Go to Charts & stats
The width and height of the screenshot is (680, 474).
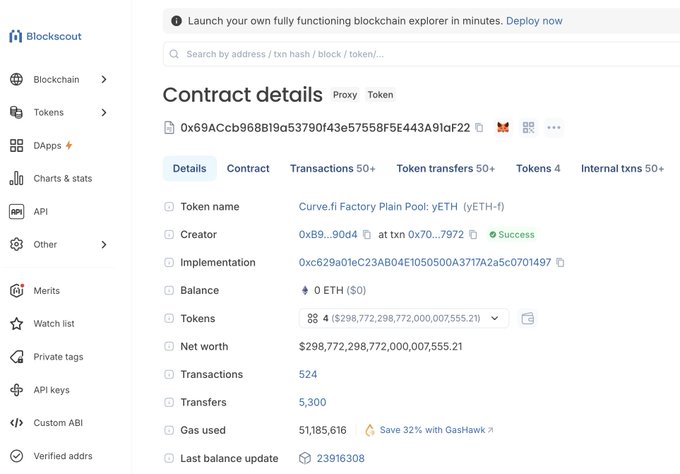62,179
